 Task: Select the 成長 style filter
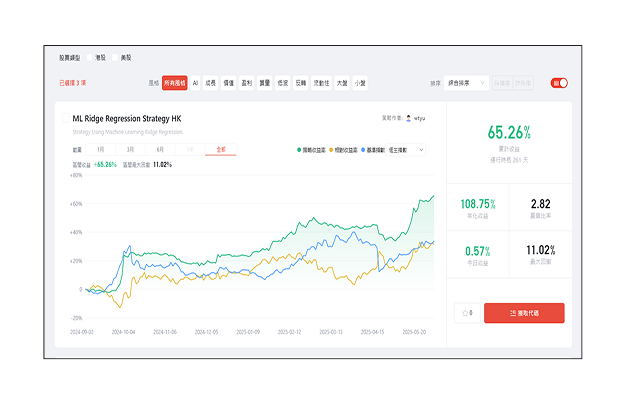(x=211, y=83)
